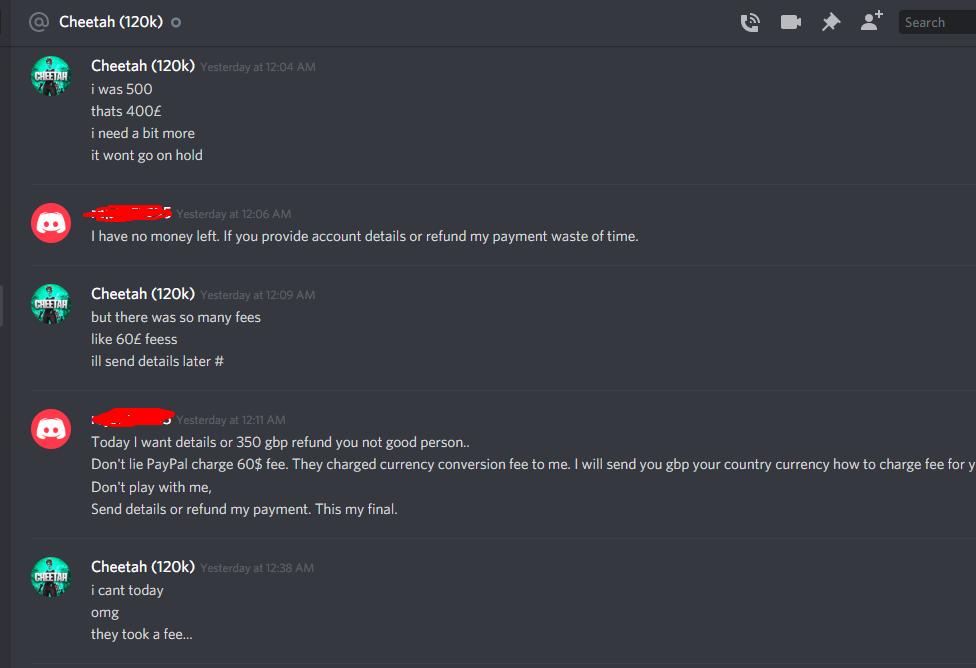The height and width of the screenshot is (668, 976).
Task: Start a video call
Action: point(791,22)
